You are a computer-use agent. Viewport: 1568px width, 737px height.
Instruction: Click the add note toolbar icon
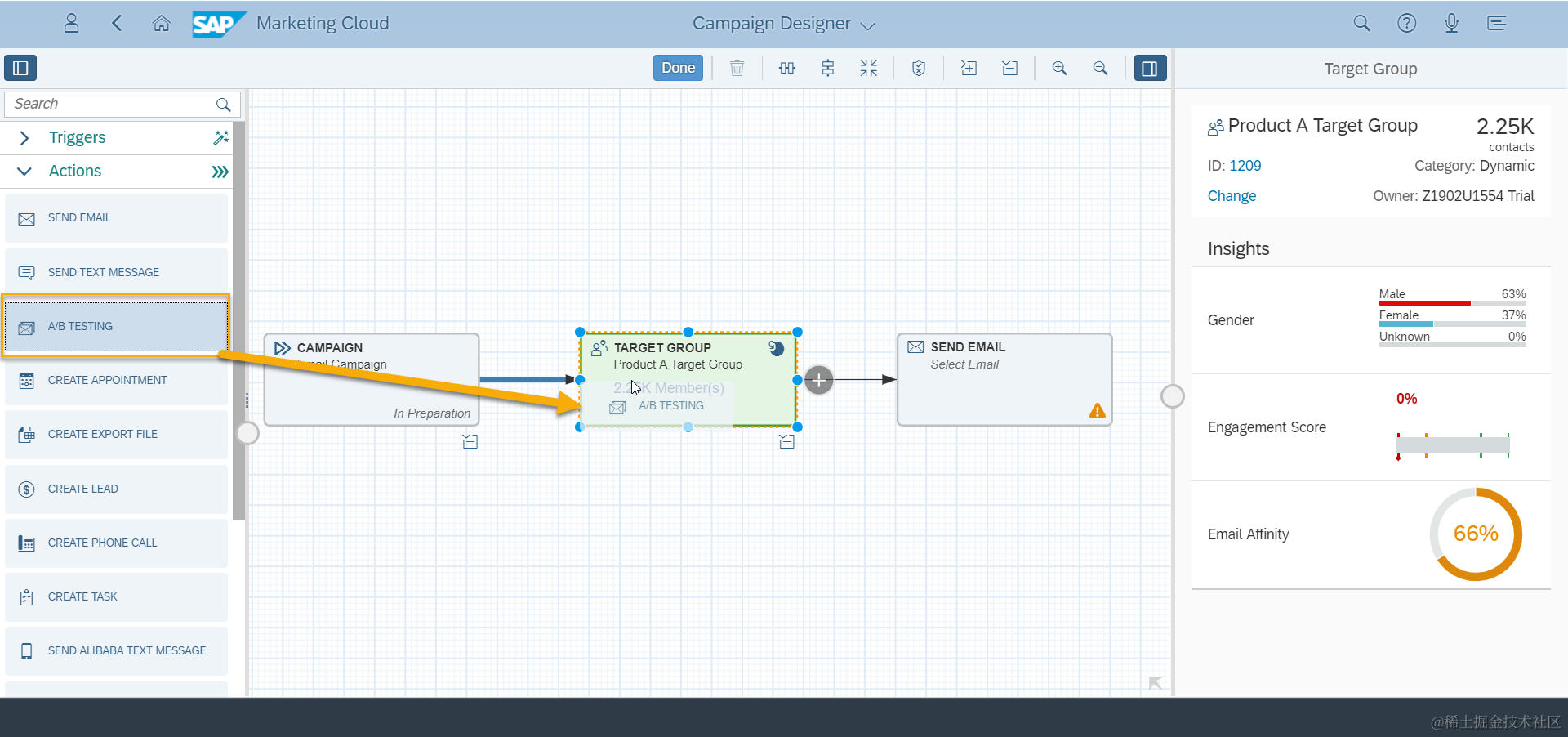point(969,68)
